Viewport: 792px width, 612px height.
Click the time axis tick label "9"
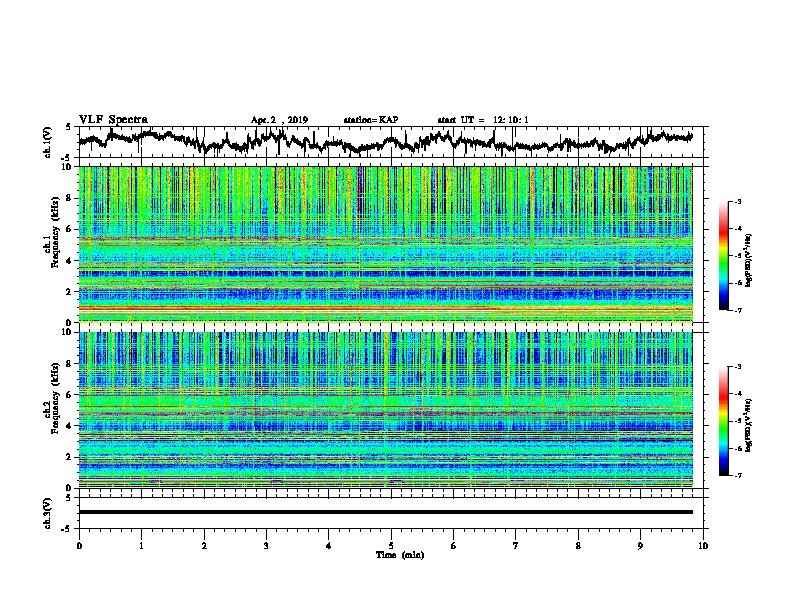click(x=640, y=545)
